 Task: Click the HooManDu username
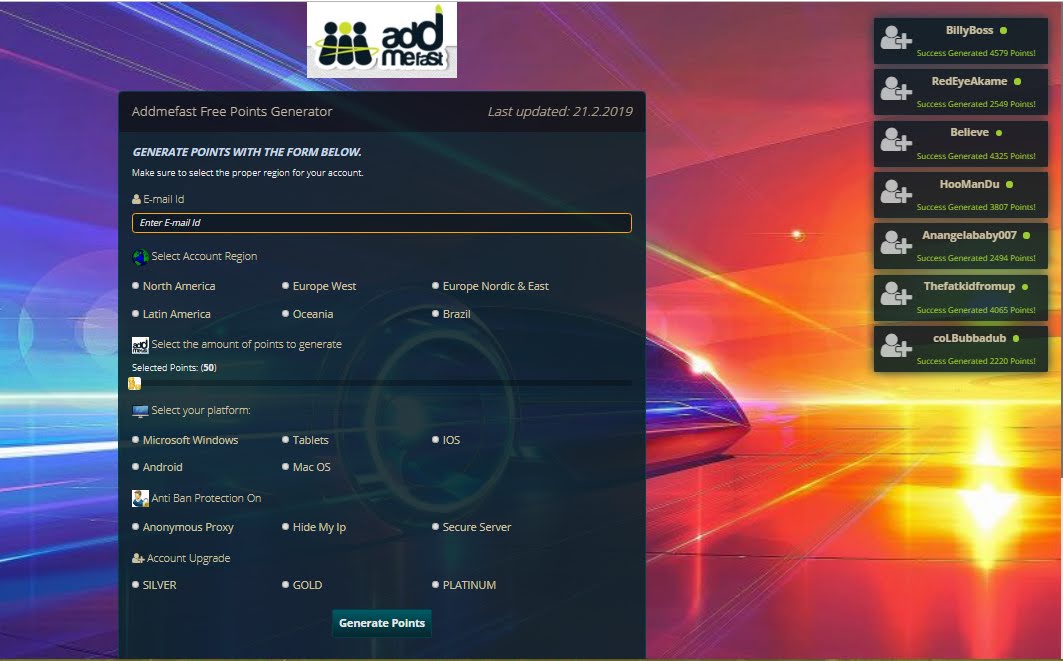coord(969,184)
